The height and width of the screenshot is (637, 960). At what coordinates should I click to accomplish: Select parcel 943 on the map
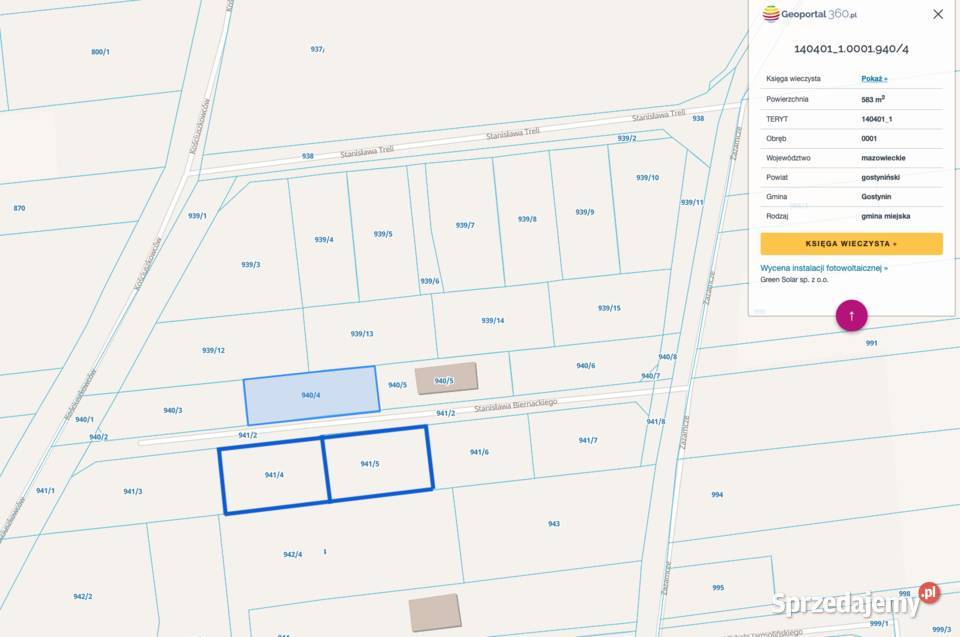[x=553, y=524]
